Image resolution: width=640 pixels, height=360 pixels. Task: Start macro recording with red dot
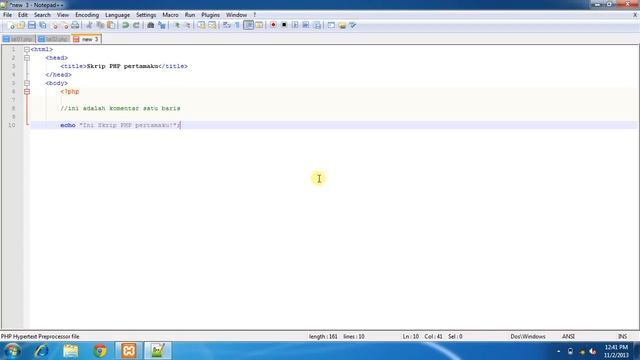273,25
